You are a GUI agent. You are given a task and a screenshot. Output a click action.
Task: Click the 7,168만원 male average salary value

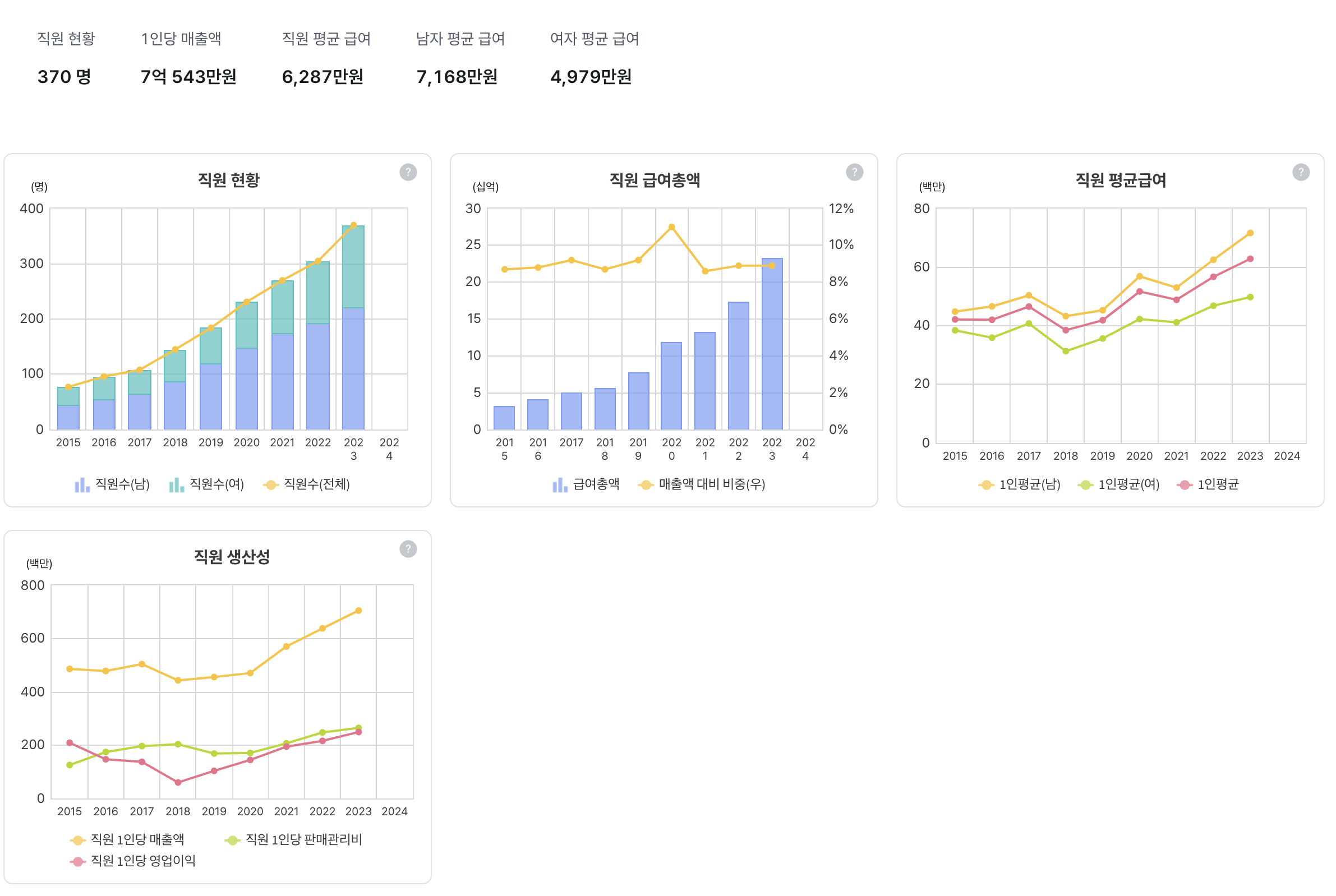pos(457,77)
